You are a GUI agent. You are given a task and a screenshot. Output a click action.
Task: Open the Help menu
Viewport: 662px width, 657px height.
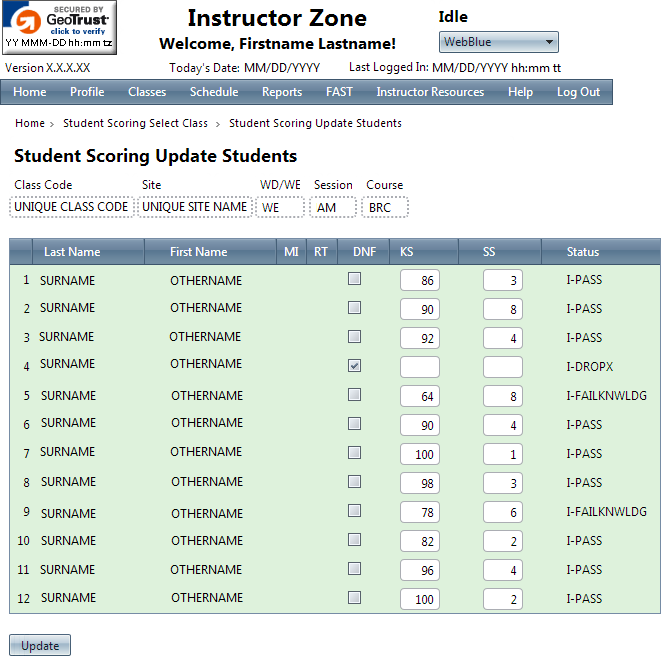pyautogui.click(x=520, y=92)
